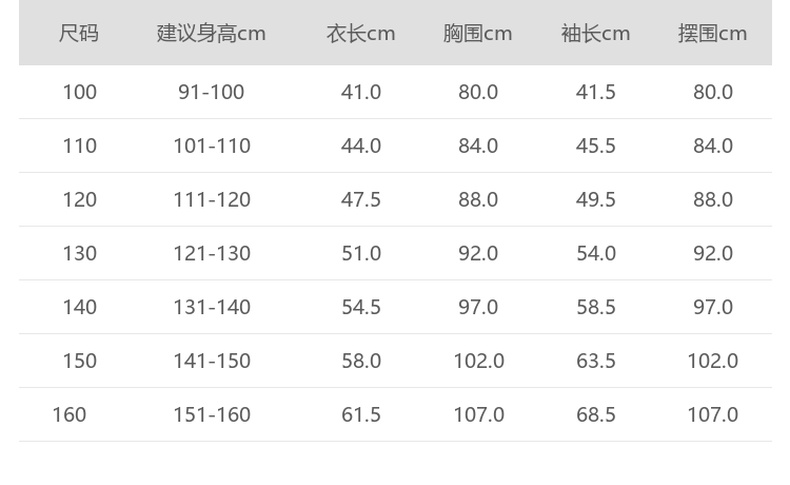790x485 pixels.
Task: Click the 袖长cm column header
Action: pos(596,33)
